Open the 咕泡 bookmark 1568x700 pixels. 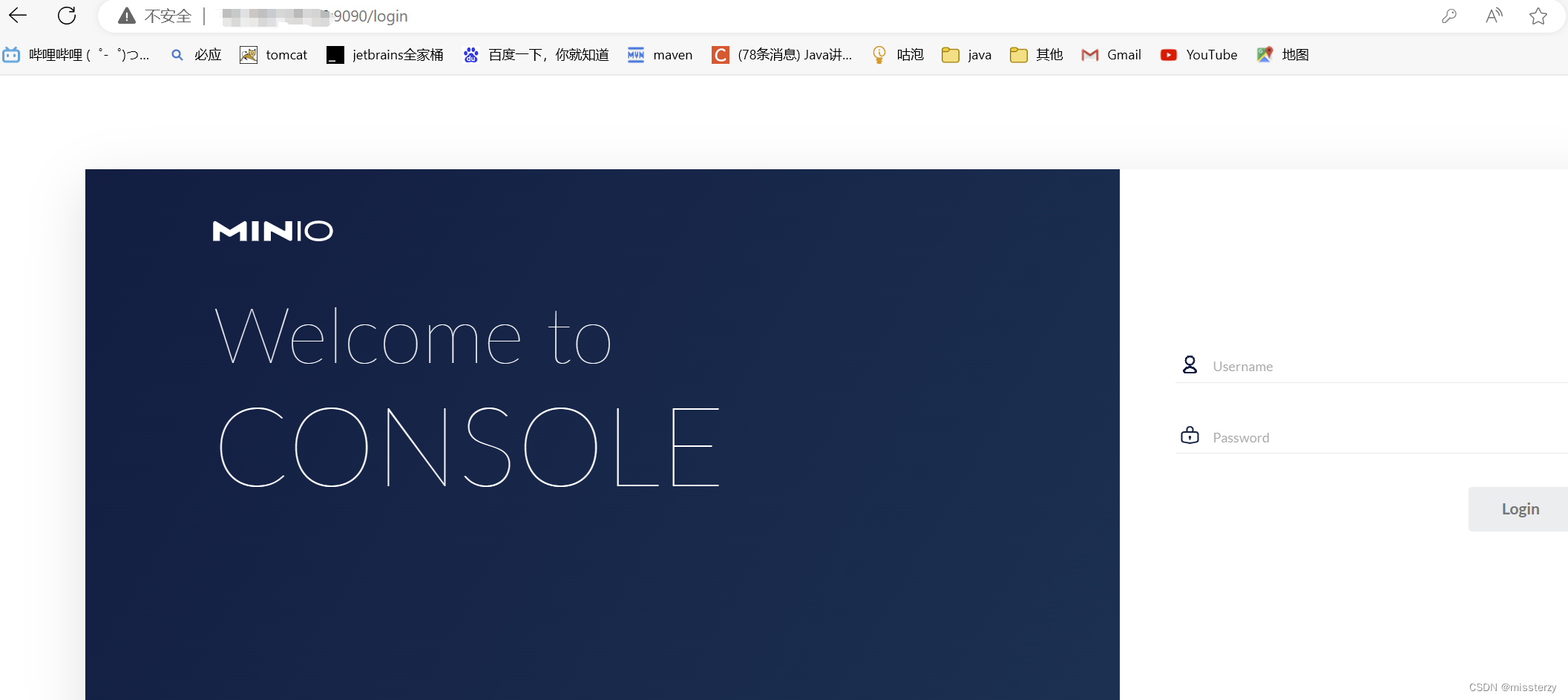[896, 54]
